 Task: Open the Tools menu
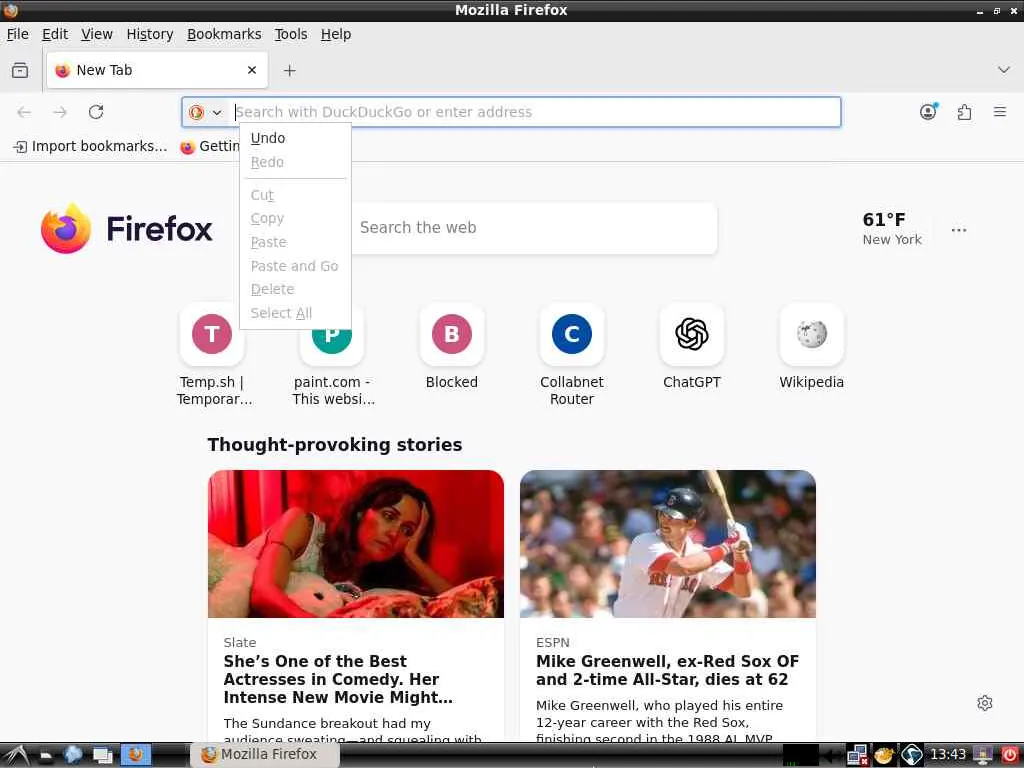[291, 34]
